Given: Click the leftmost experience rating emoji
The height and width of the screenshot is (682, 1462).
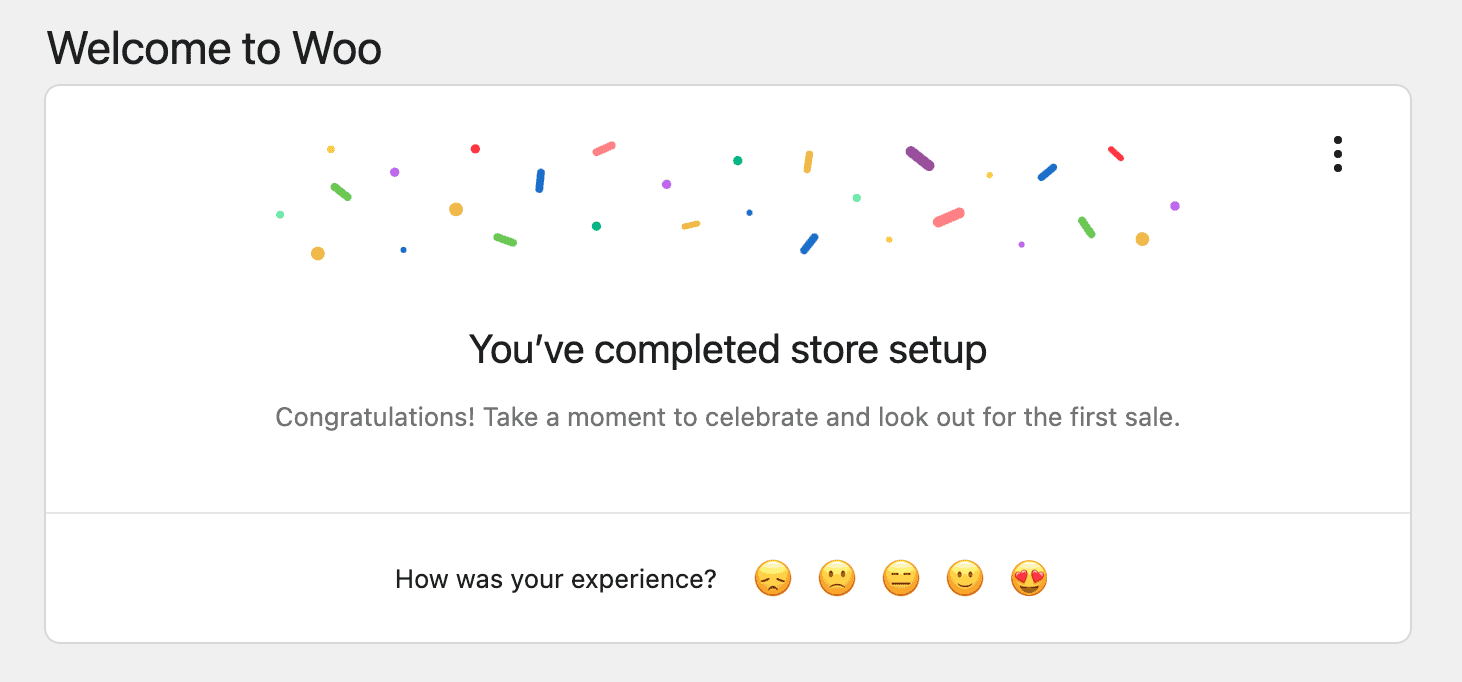Looking at the screenshot, I should click(772, 578).
